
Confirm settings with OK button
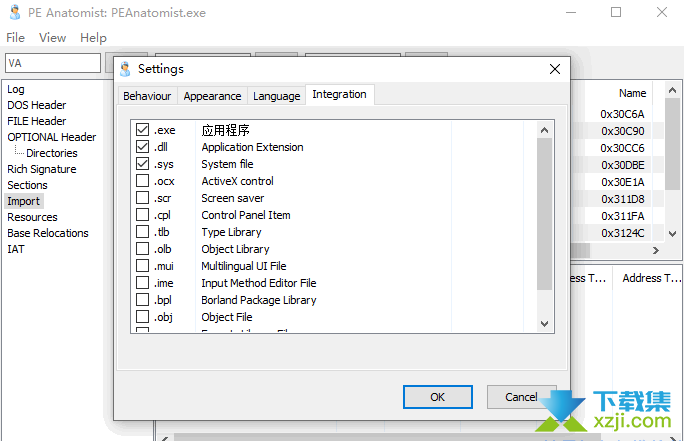(438, 397)
